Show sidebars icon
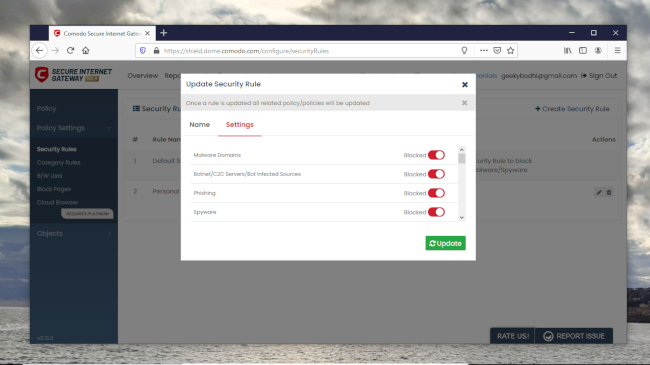The image size is (650, 365). [x=583, y=51]
